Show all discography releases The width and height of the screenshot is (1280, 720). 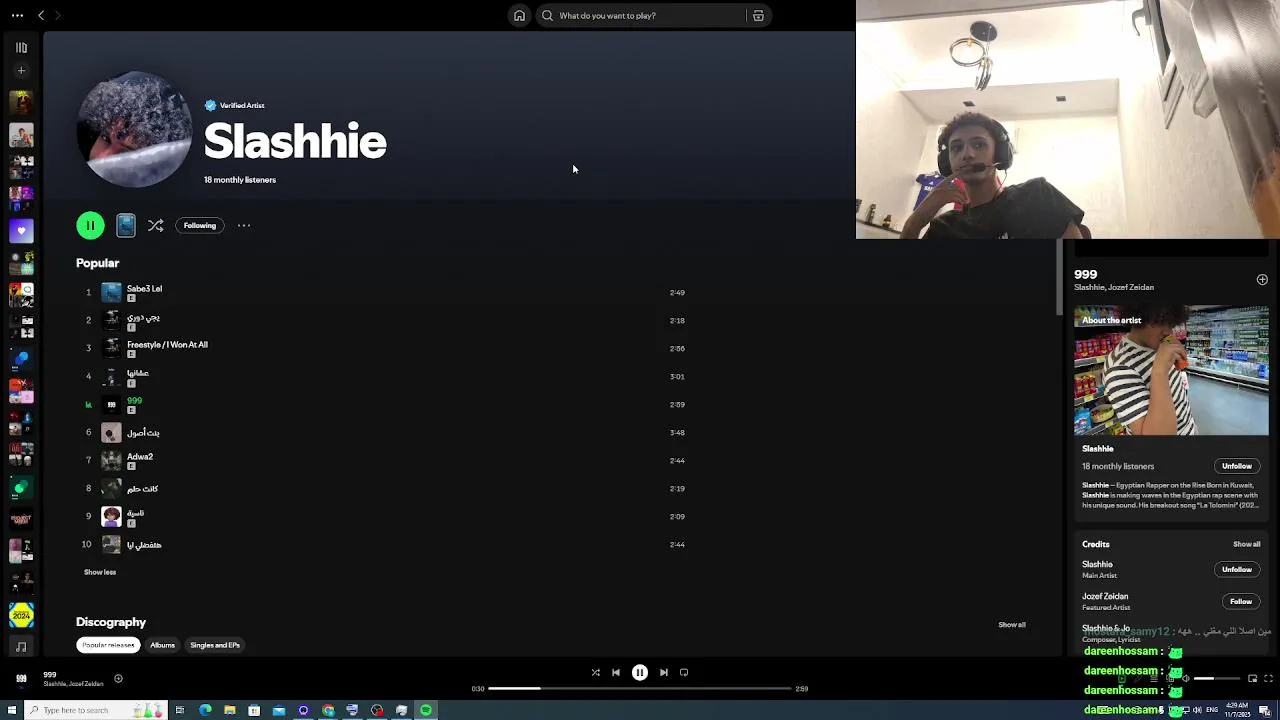(x=1012, y=624)
